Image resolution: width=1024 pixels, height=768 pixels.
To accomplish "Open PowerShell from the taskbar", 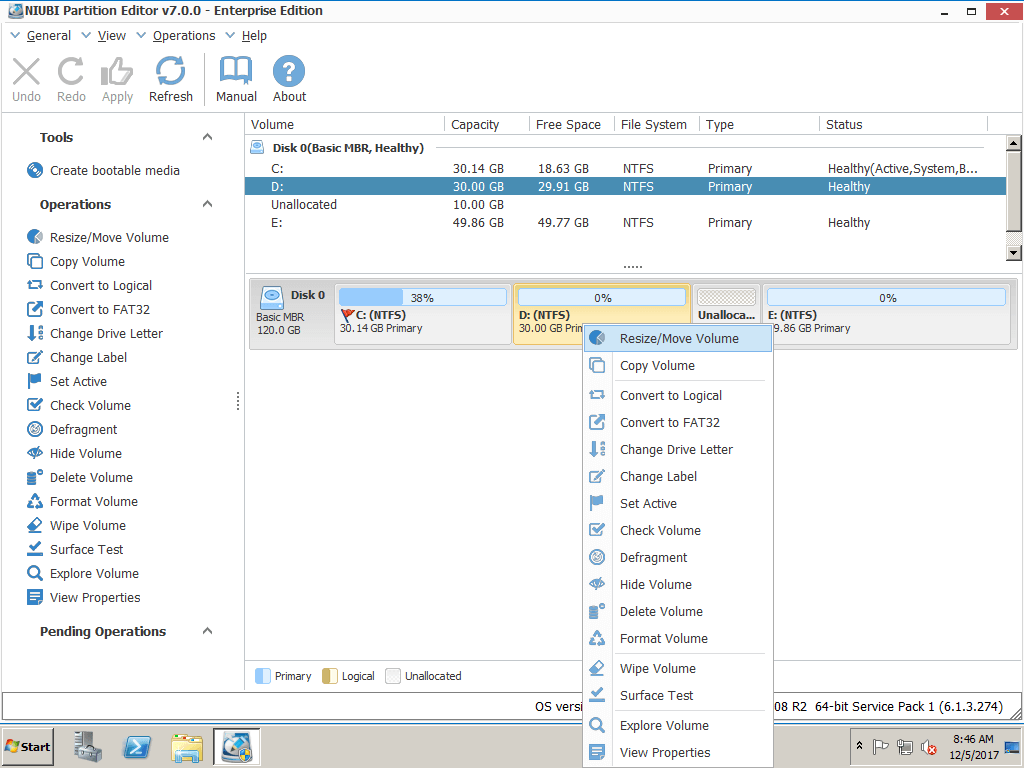I will [x=137, y=747].
